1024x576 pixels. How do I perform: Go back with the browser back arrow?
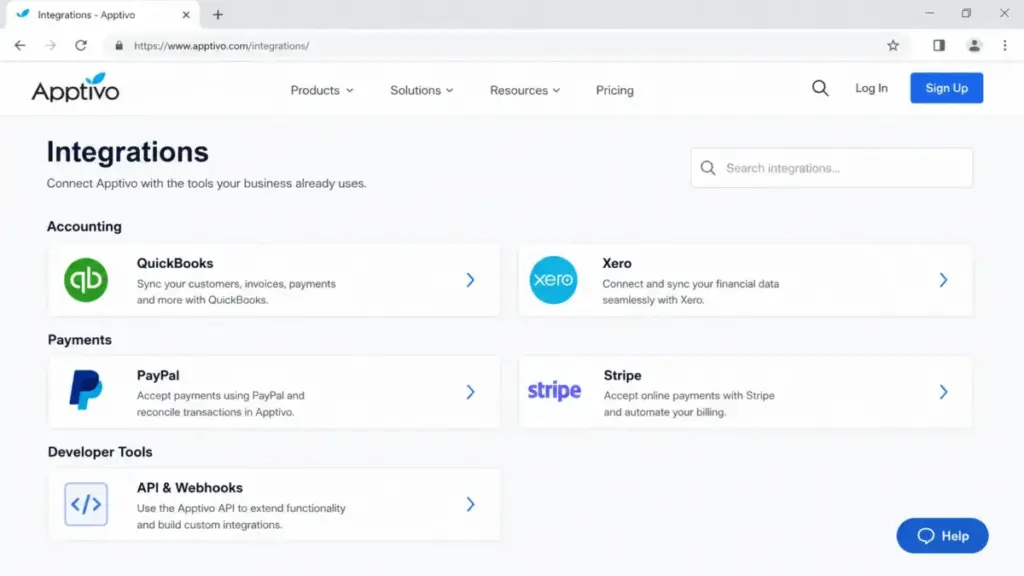tap(20, 46)
